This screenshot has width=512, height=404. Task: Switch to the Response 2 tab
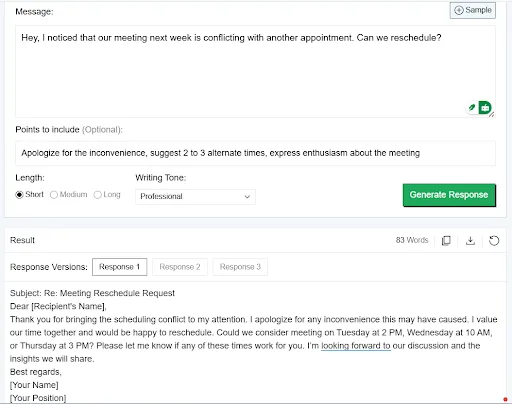[x=180, y=267]
